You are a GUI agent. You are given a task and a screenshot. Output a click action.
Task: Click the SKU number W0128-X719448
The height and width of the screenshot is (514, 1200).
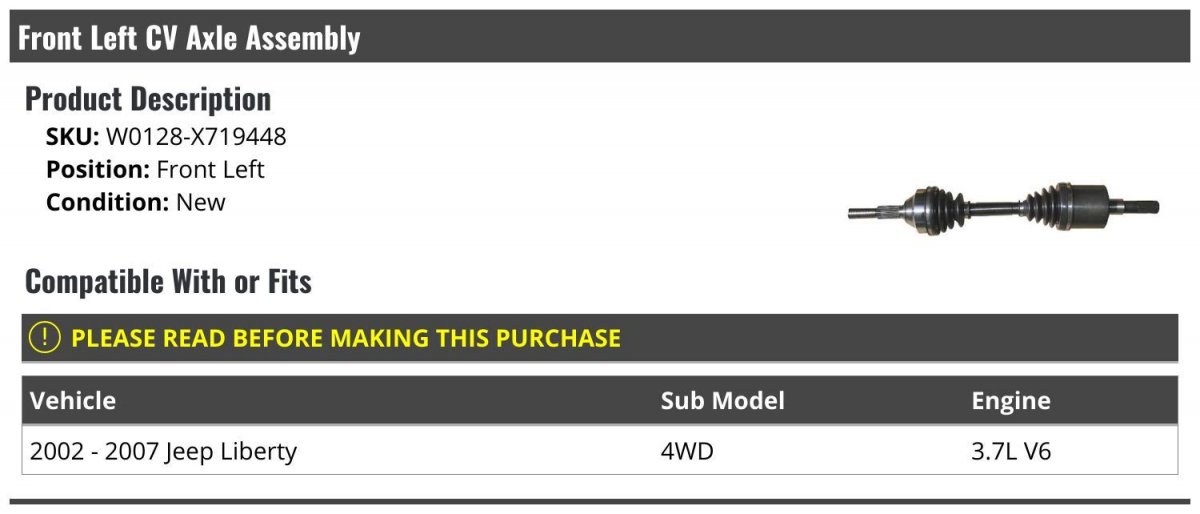[196, 137]
